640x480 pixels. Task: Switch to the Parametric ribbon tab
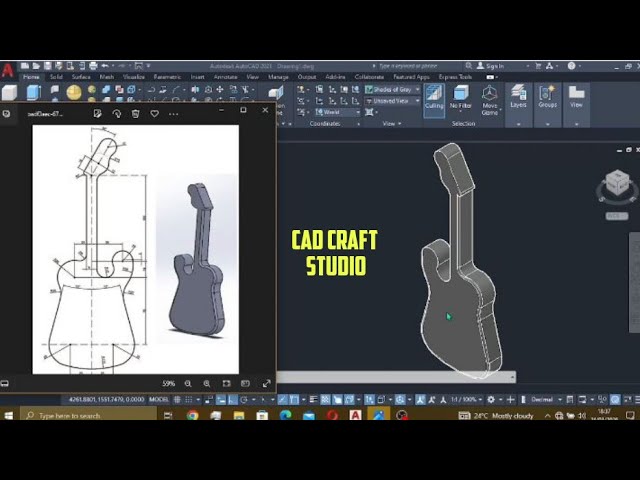[x=167, y=77]
